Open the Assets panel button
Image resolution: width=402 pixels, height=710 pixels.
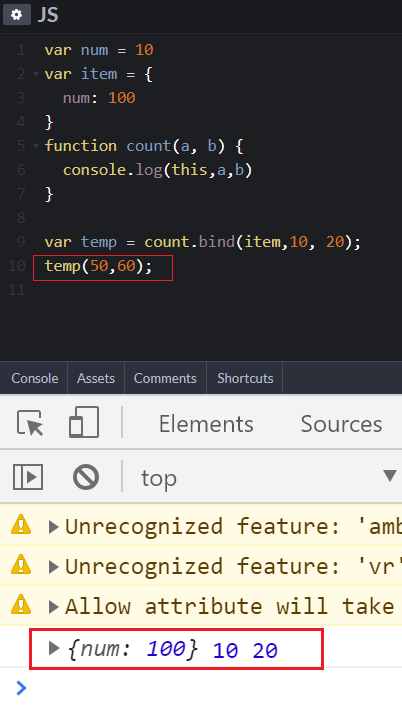point(96,378)
